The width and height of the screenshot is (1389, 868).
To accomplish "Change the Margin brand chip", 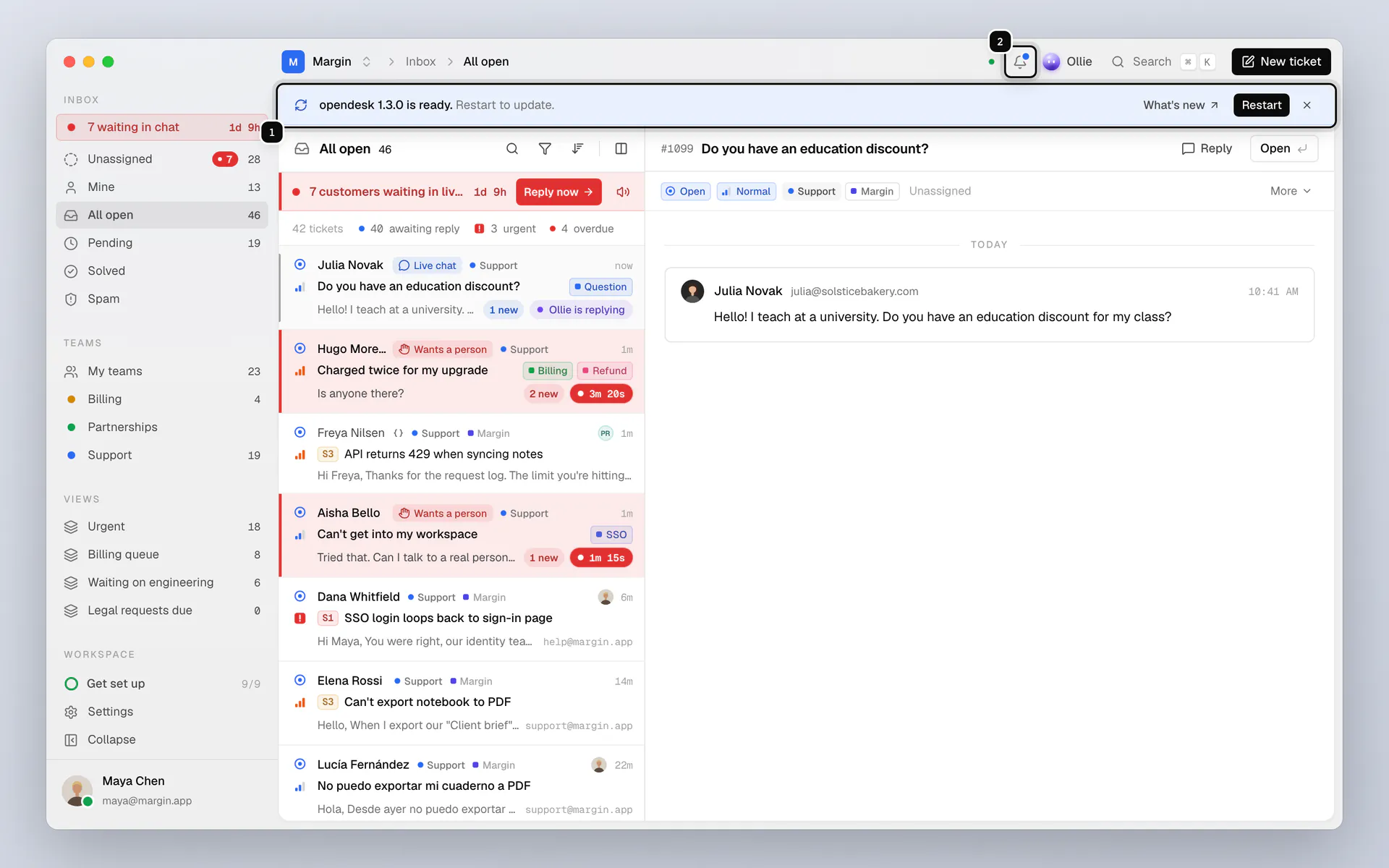I will pos(872,191).
